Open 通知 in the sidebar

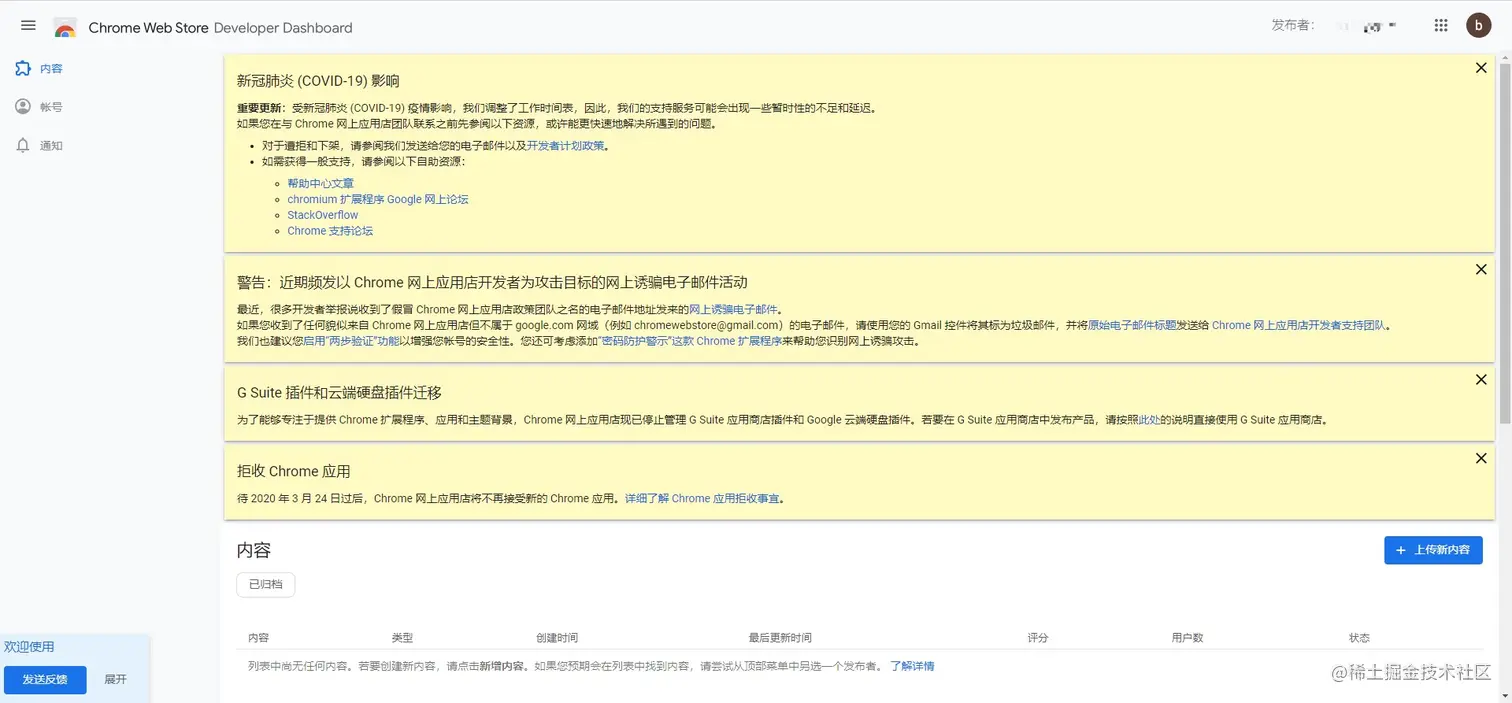click(x=51, y=146)
